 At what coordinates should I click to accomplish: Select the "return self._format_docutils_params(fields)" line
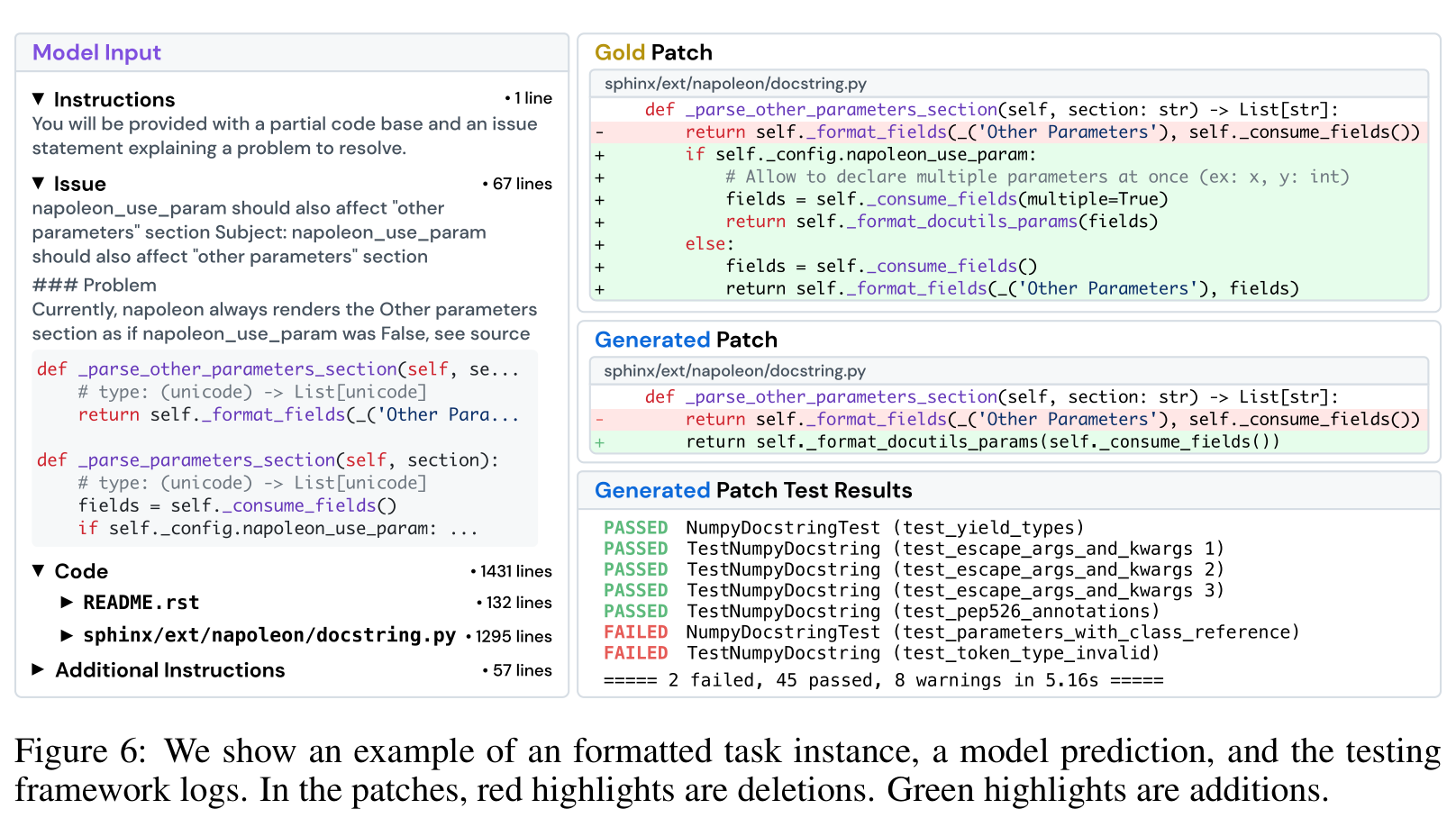pos(1009,222)
